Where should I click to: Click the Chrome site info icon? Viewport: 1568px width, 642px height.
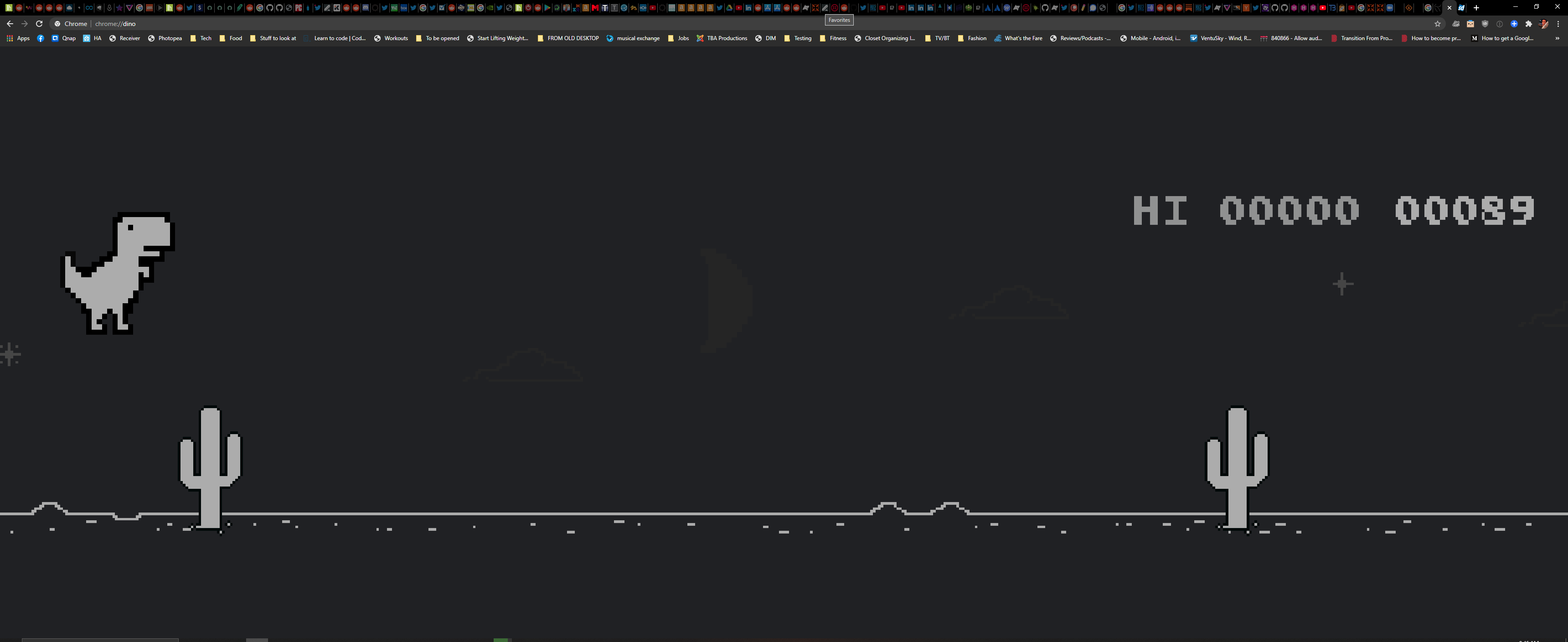pos(57,24)
